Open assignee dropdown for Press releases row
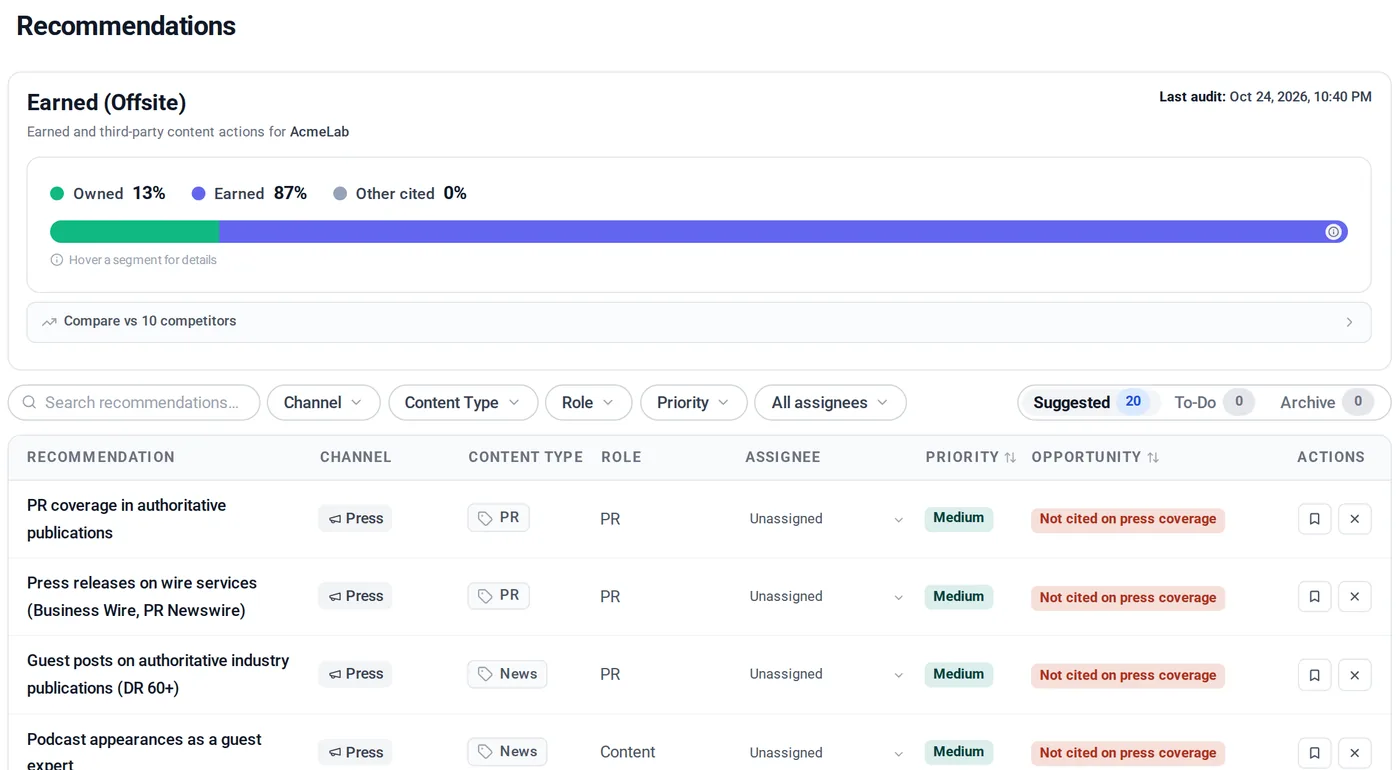The height and width of the screenshot is (770, 1400). point(826,597)
